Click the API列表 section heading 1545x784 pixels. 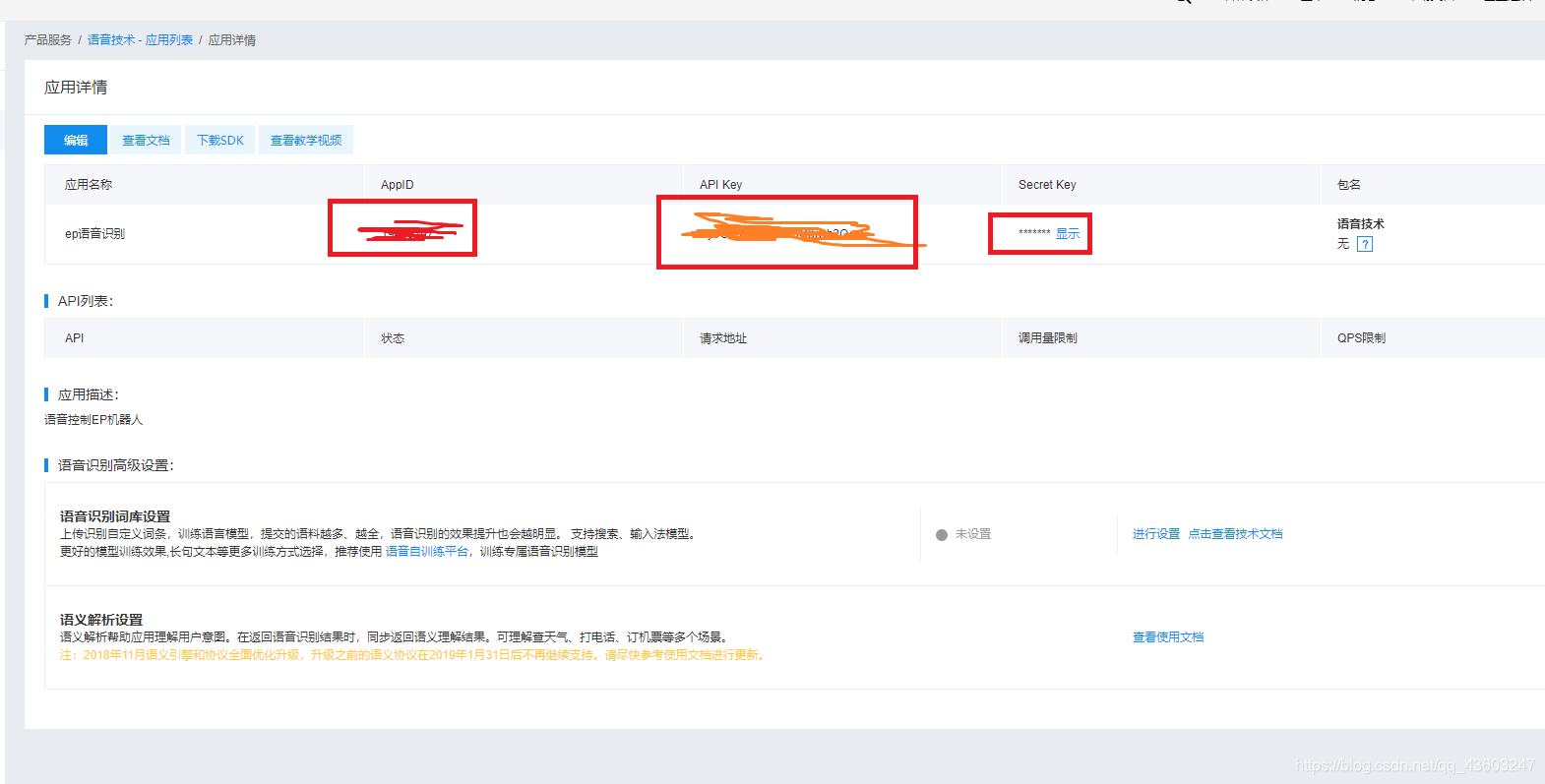pos(86,301)
